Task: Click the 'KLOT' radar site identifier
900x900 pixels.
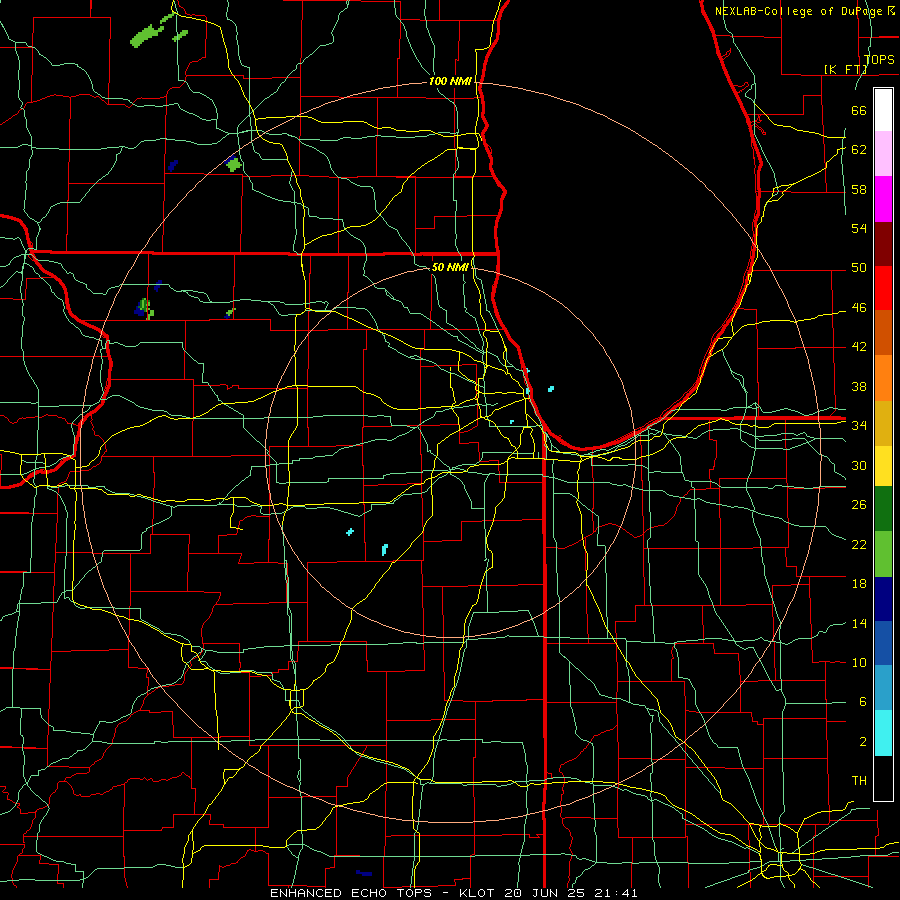Action: click(478, 893)
